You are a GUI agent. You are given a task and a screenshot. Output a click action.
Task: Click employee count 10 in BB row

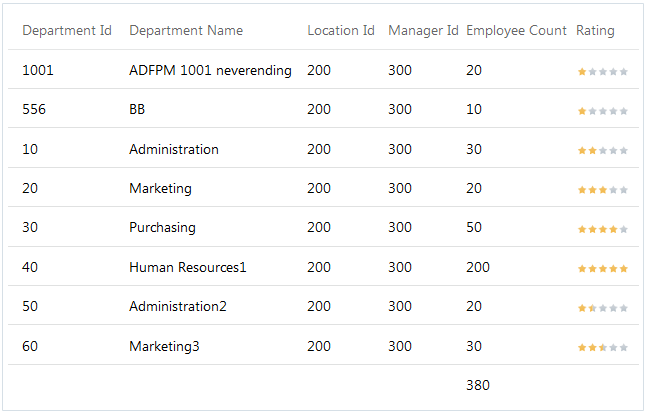pos(474,110)
